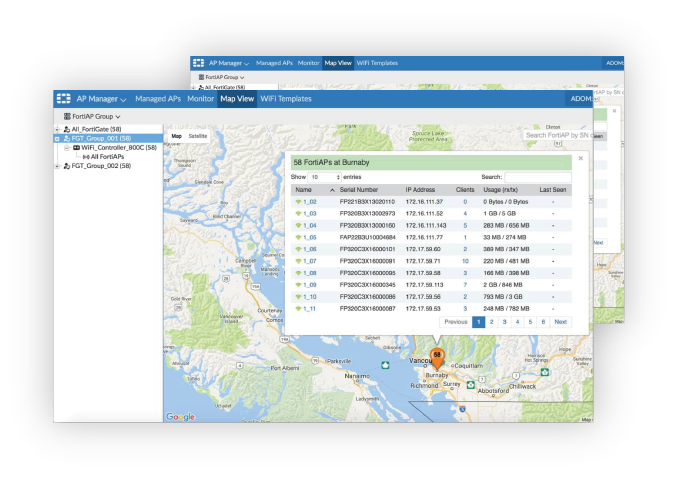
Task: Click WiFi Templates in the back window
Action: coord(377,63)
